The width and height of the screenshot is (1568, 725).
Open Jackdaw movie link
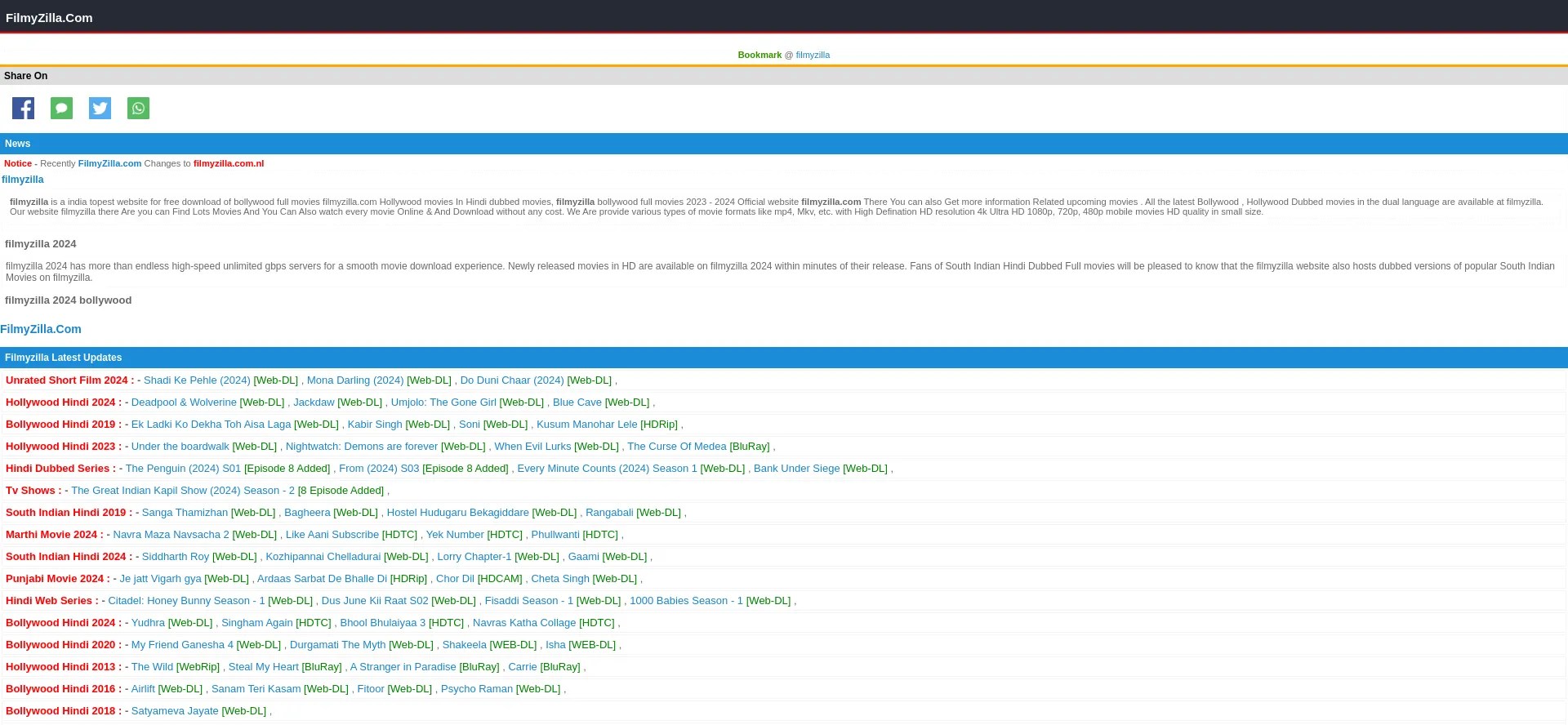(x=314, y=403)
